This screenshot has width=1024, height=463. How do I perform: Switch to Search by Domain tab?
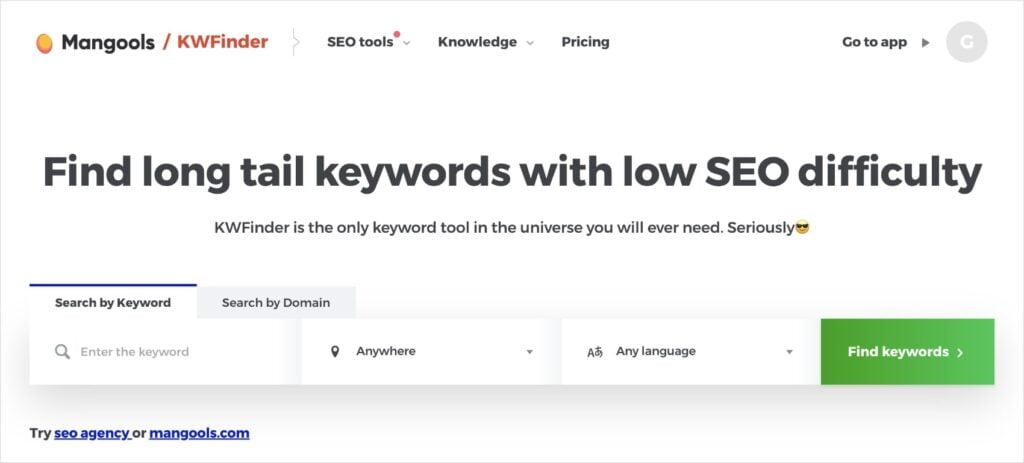(x=276, y=302)
